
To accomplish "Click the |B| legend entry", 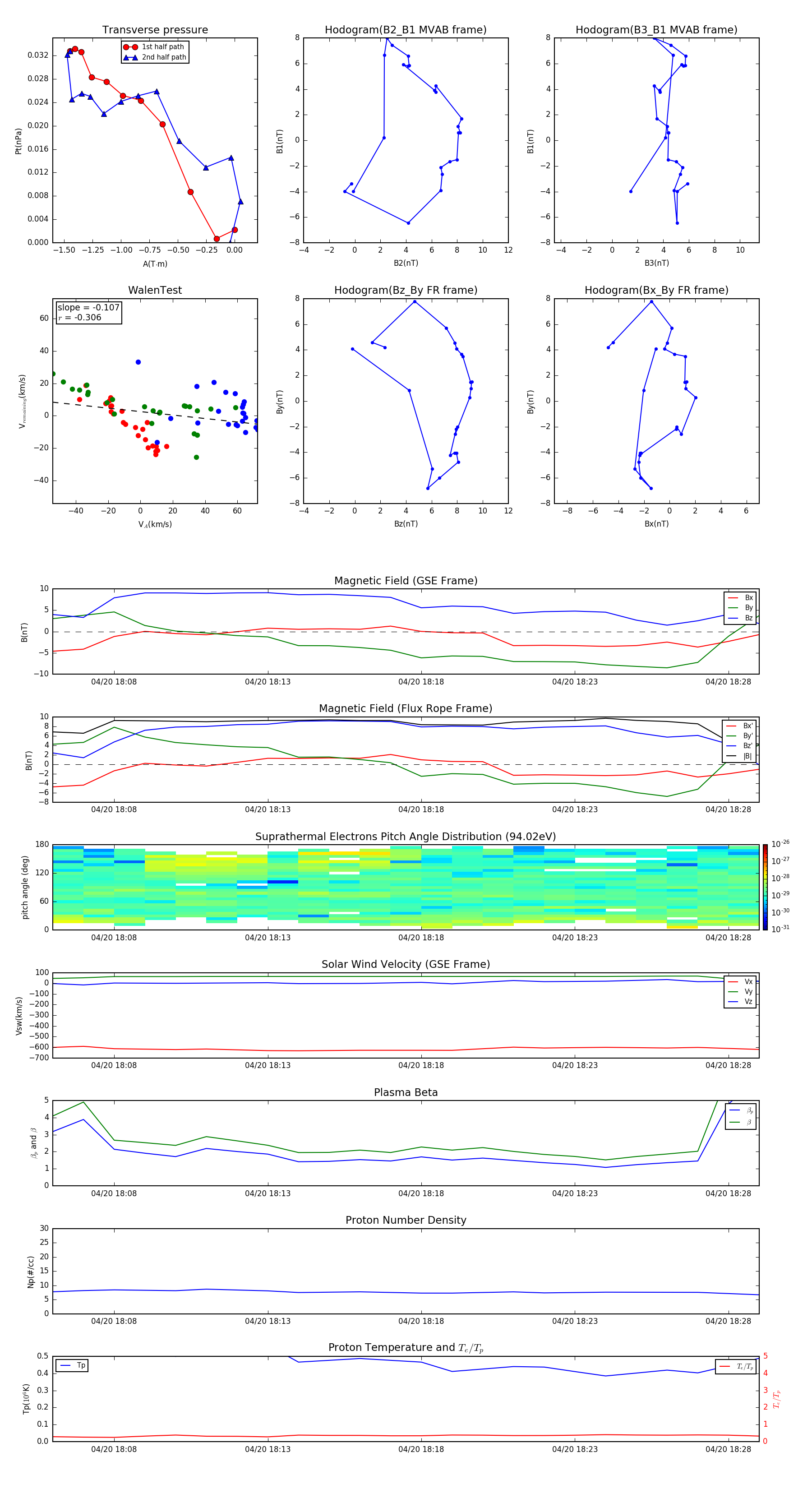I will point(740,756).
